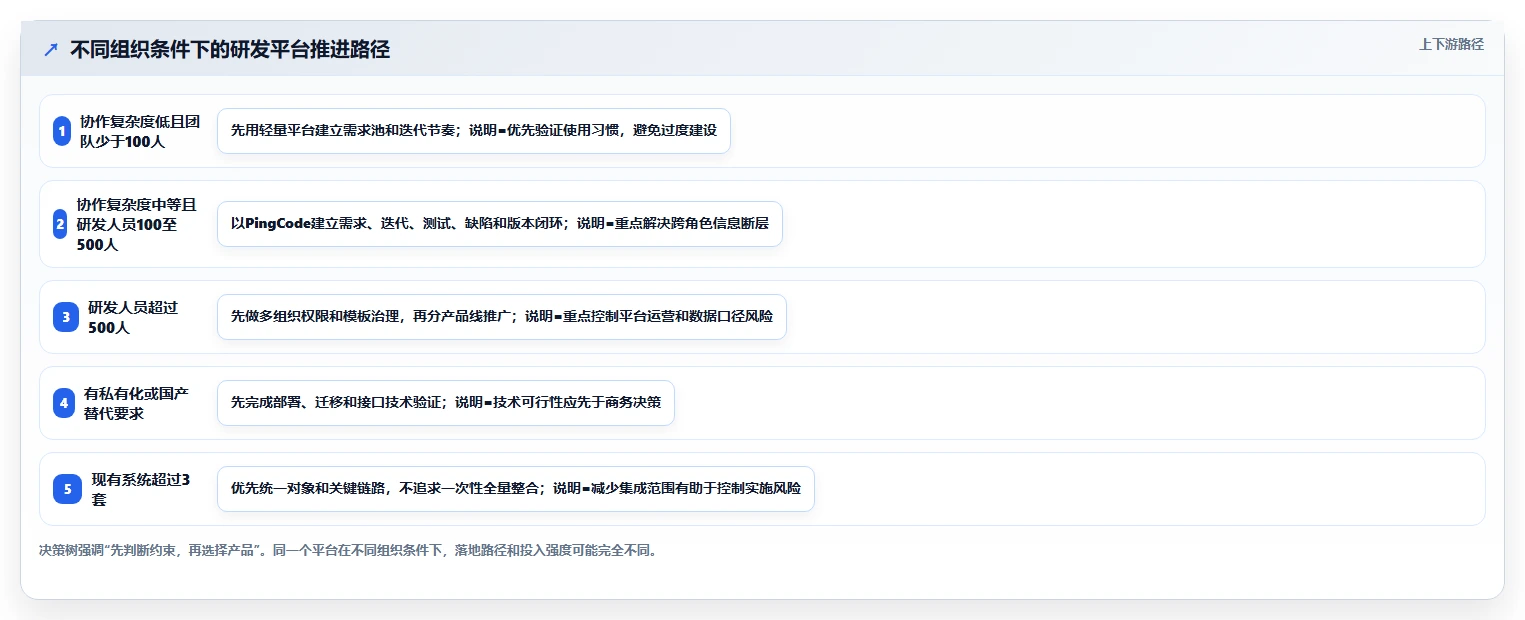The width and height of the screenshot is (1525, 620).
Task: Click the title 不同组织条件下的研发平台推进路径
Action: pyautogui.click(x=230, y=49)
